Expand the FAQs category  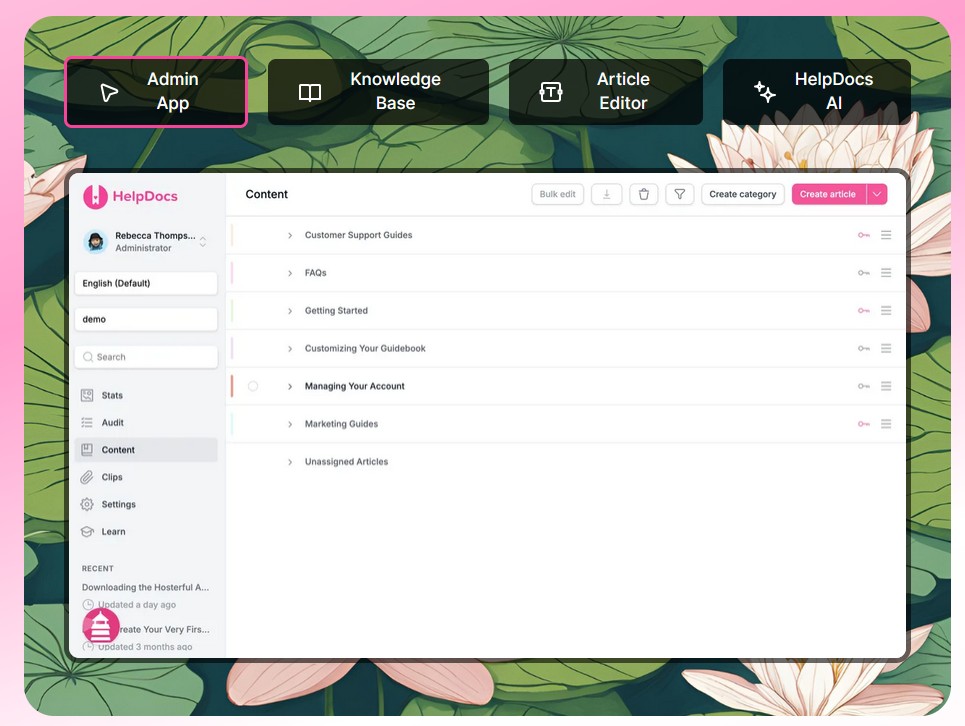pyautogui.click(x=290, y=273)
